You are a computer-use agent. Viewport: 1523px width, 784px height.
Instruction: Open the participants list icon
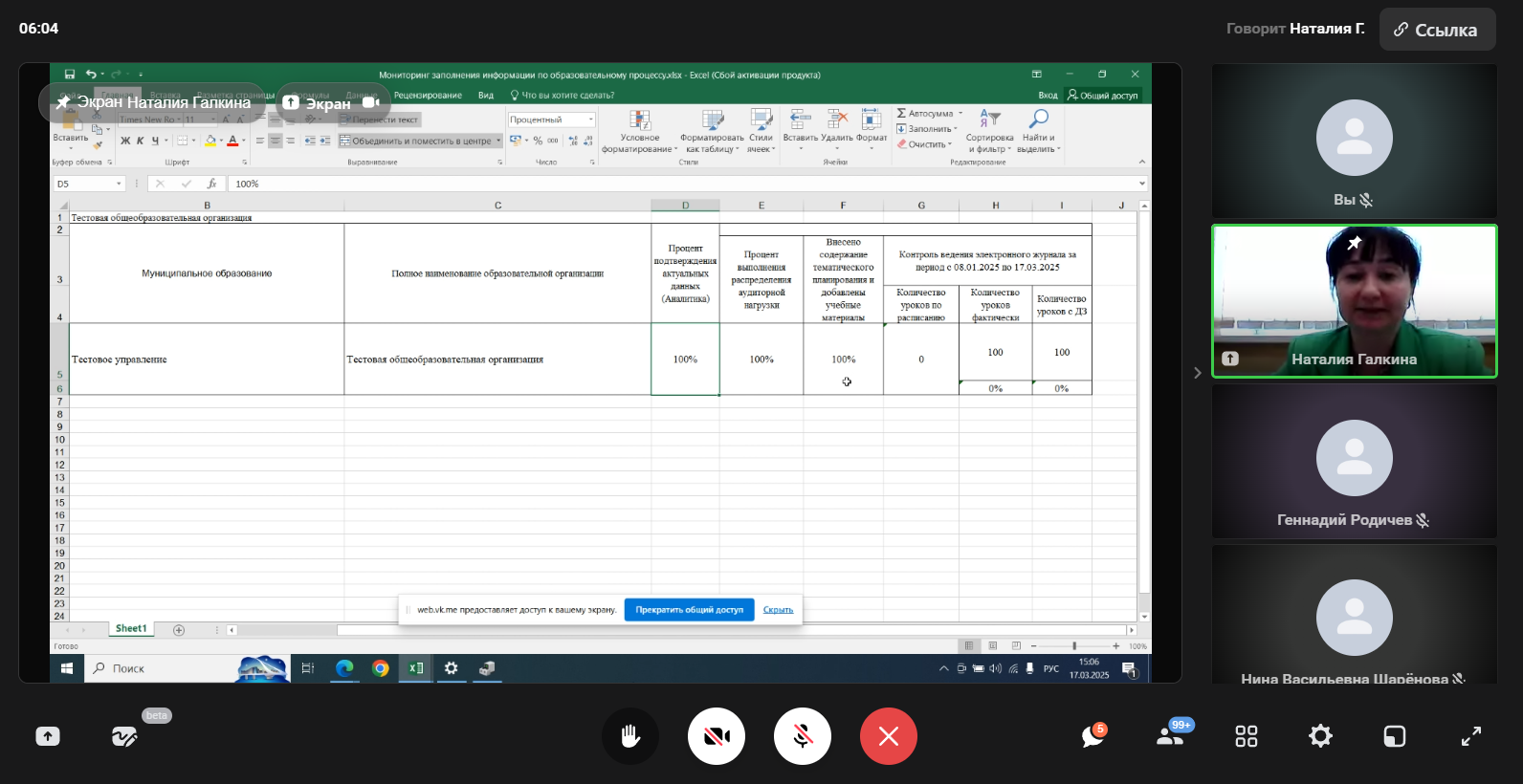coord(1170,736)
